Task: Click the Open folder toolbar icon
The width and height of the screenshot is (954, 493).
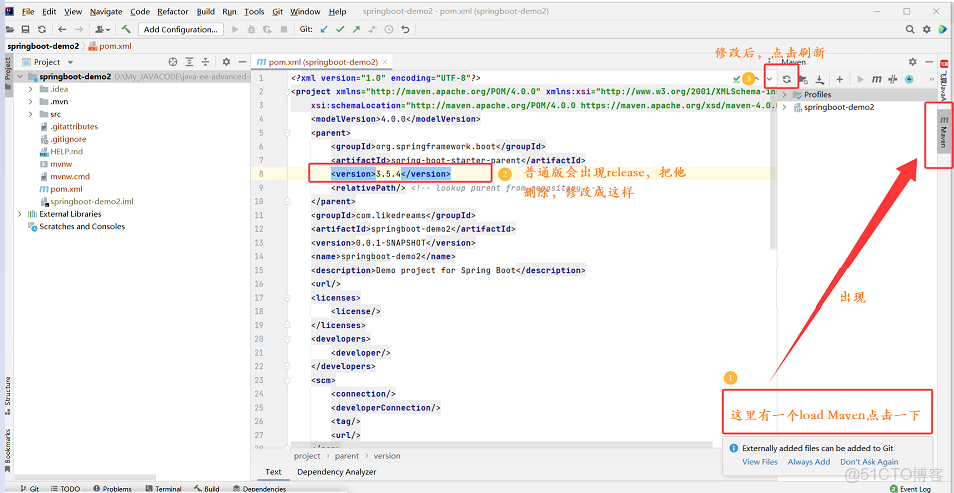Action: (10, 29)
